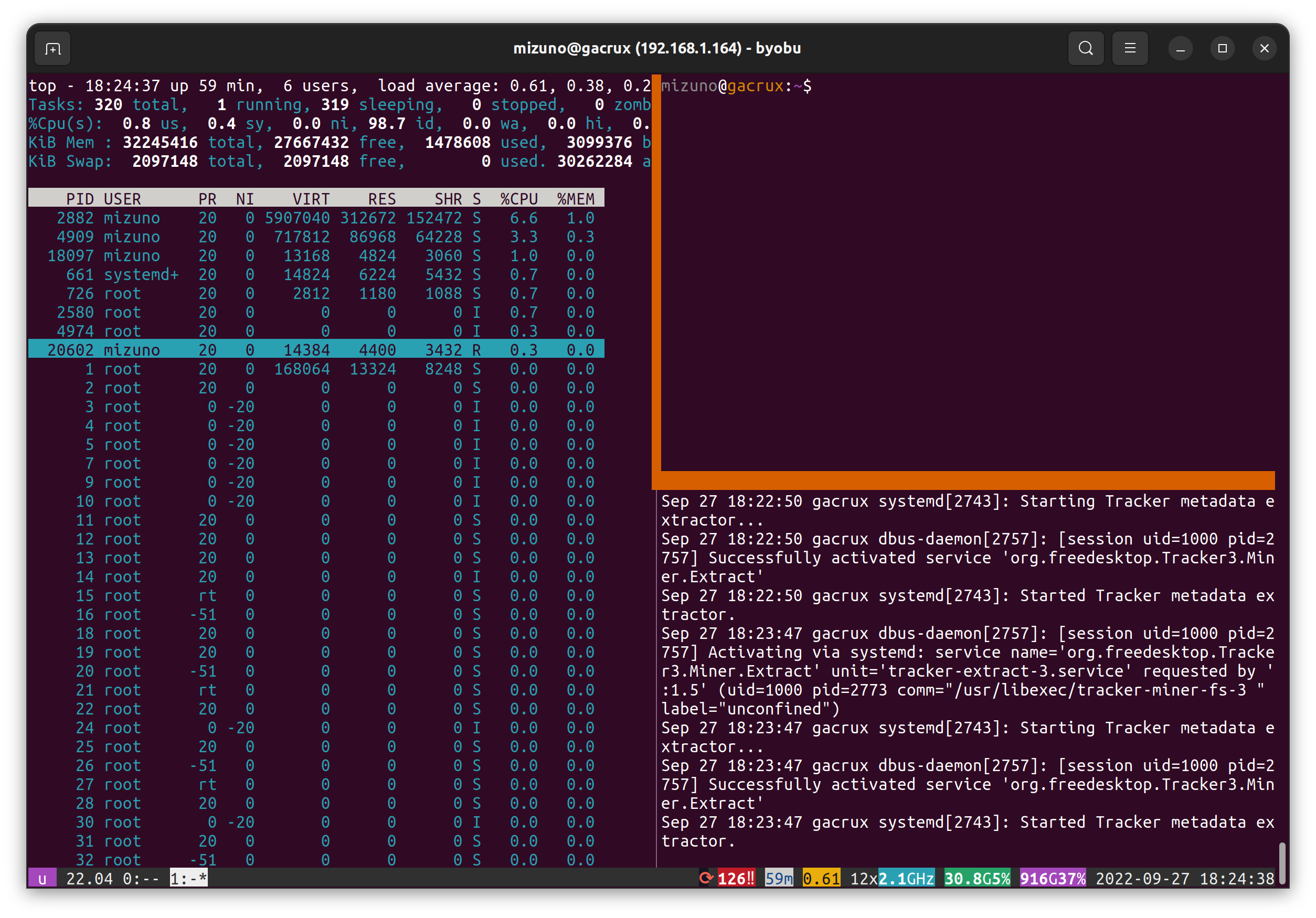Click the 916G disk usage indicator

pos(1053,879)
